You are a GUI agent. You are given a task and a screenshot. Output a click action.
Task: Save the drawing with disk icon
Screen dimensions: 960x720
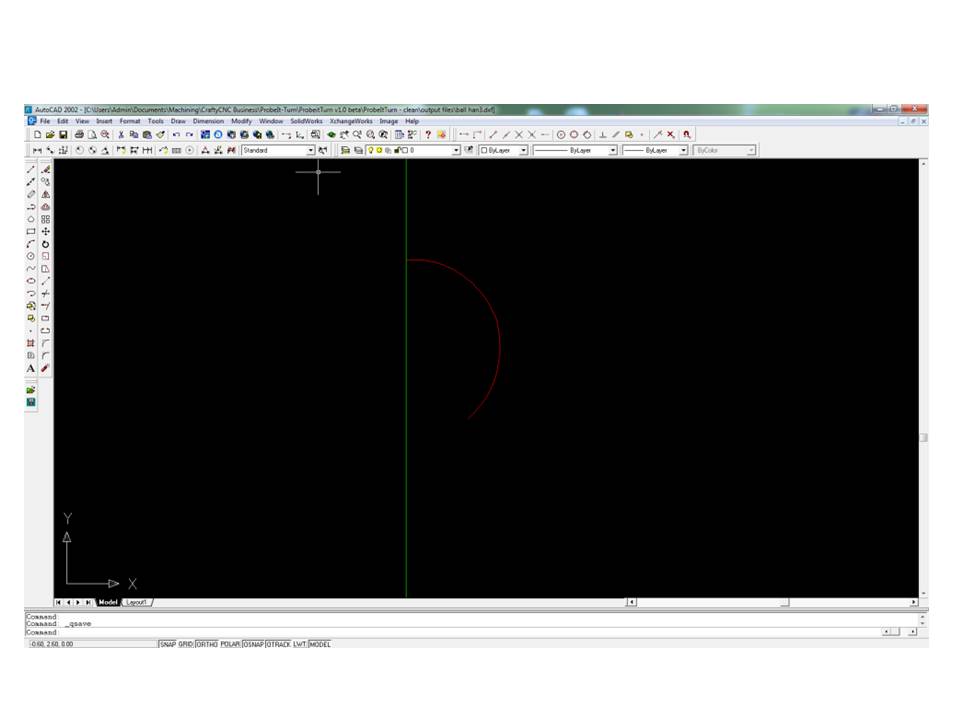(63, 135)
